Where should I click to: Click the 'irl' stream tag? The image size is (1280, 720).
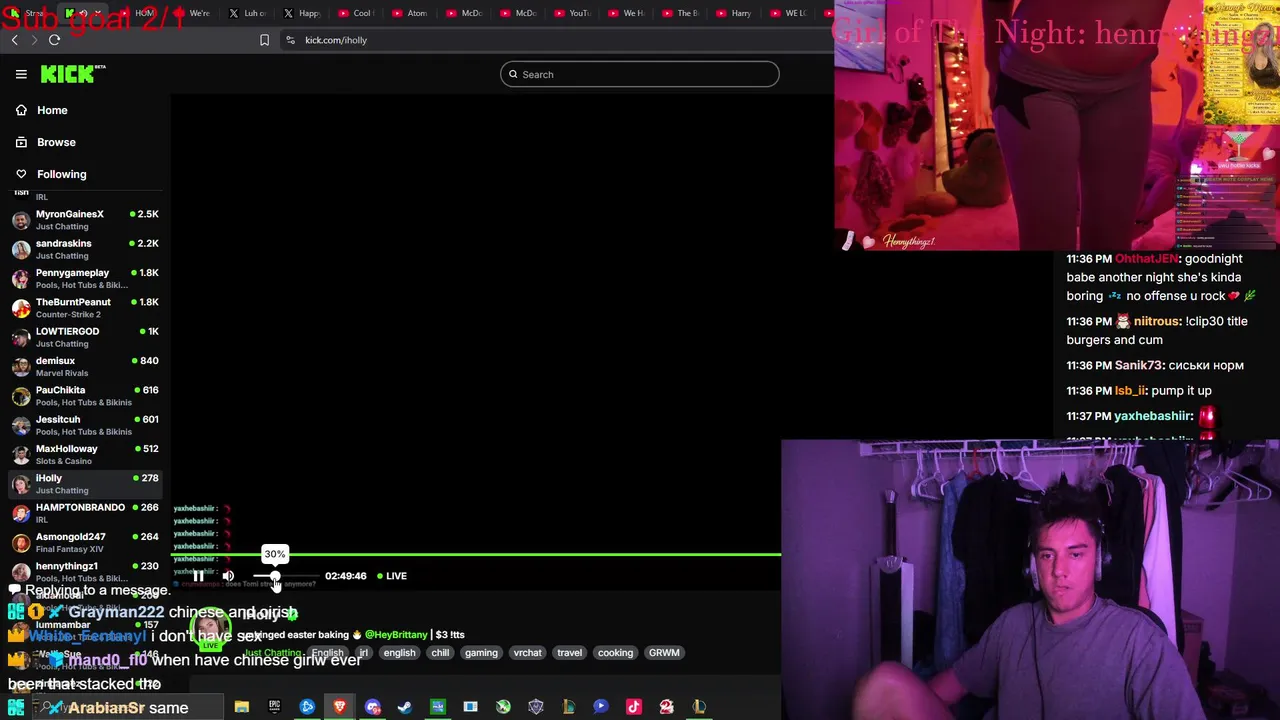coord(363,653)
